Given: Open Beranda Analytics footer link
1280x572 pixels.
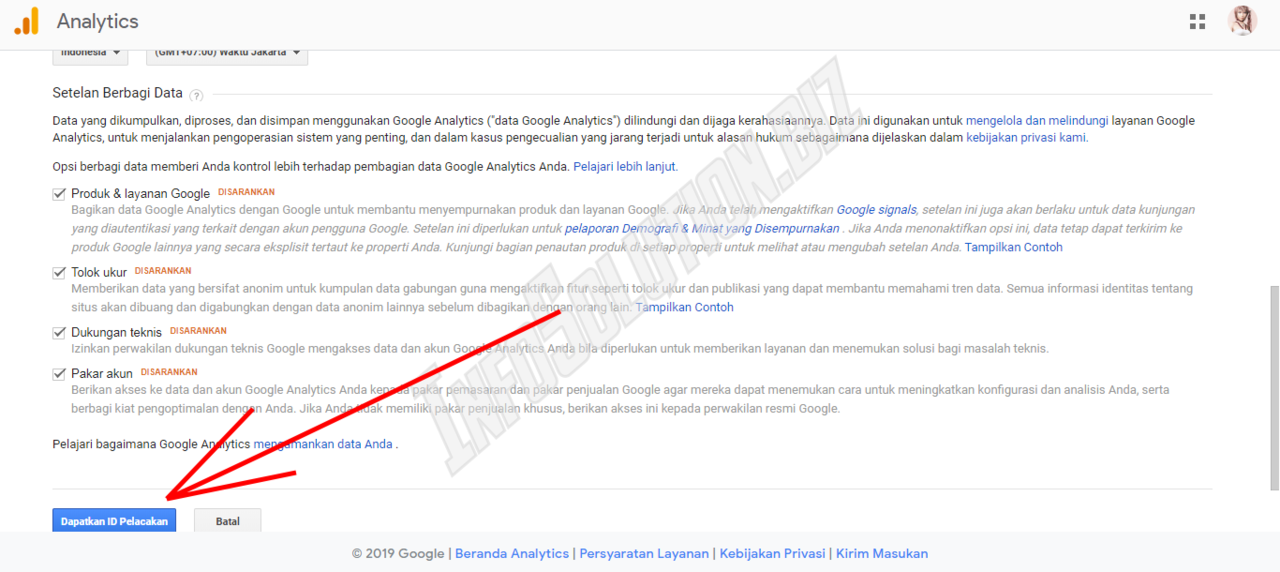Looking at the screenshot, I should 514,553.
